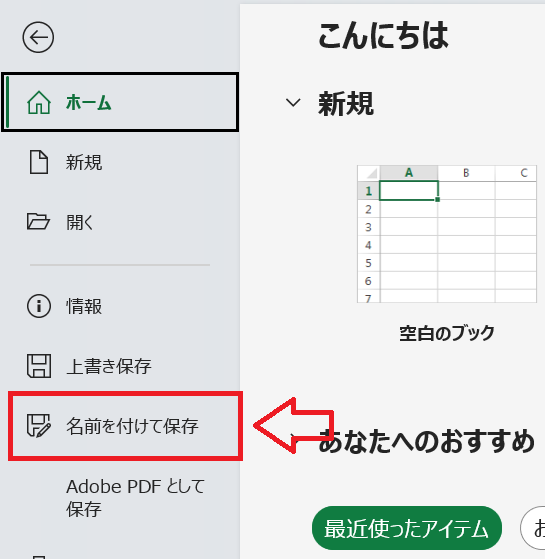
Task: Choose 上書き保存 to save
Action: [120, 366]
